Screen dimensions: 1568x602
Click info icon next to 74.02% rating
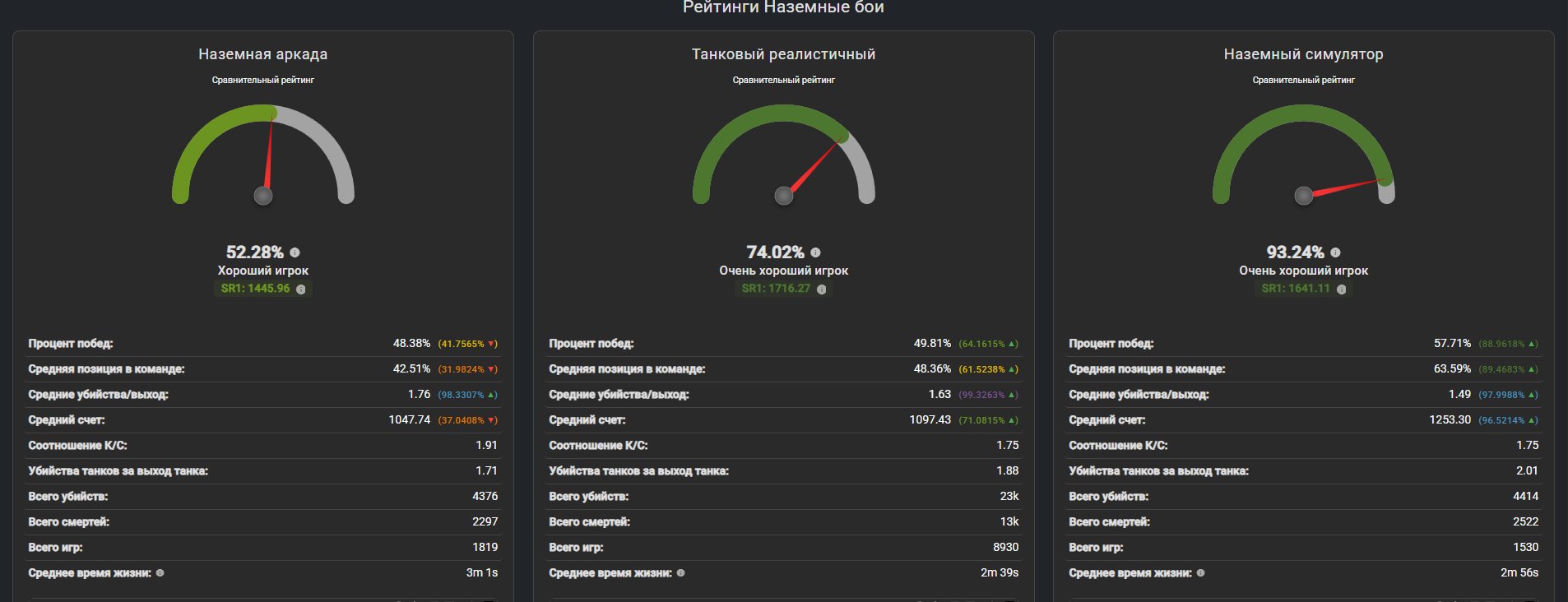click(815, 252)
